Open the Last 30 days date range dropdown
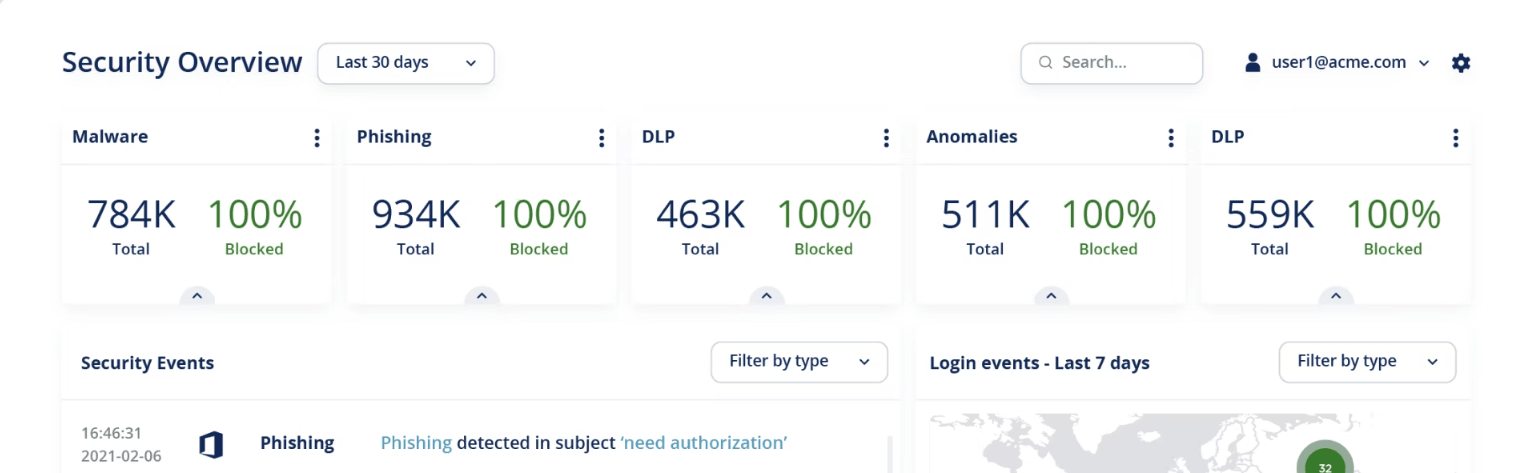Screen dimensions: 1517x473 405,63
